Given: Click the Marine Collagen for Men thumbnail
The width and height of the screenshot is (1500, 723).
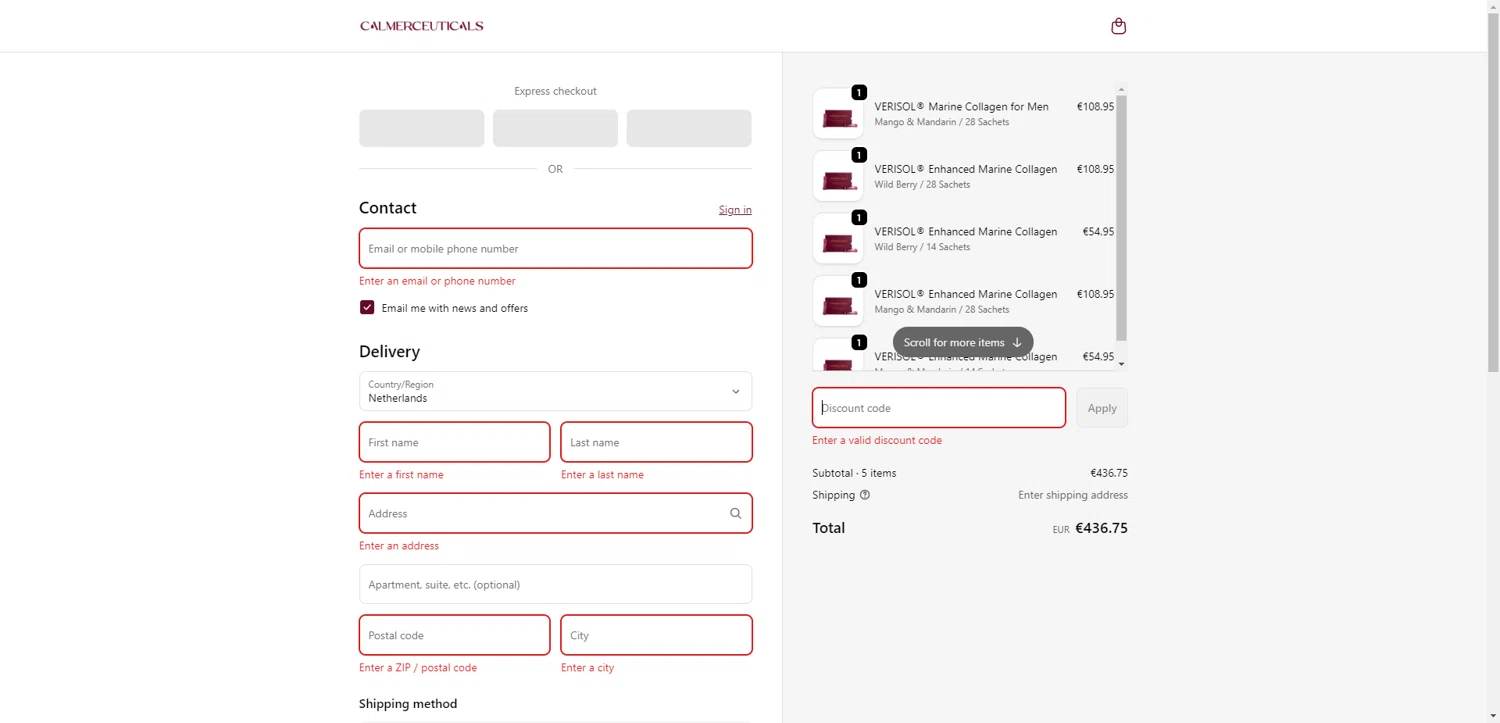Looking at the screenshot, I should (x=838, y=114).
